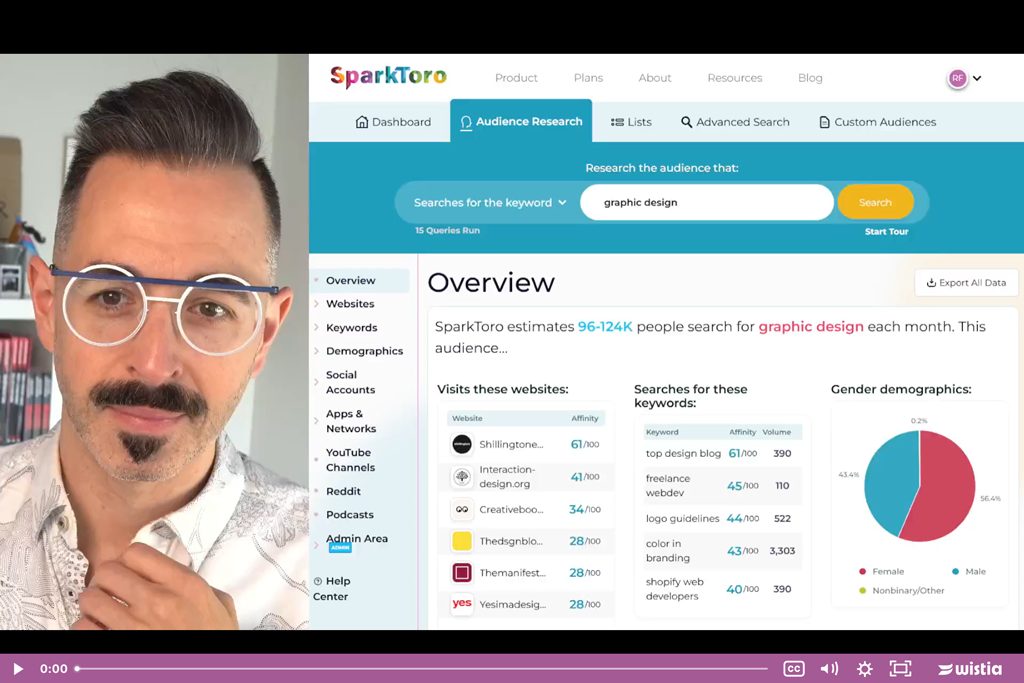The height and width of the screenshot is (683, 1024).
Task: Click the yellow Search button
Action: (x=875, y=202)
